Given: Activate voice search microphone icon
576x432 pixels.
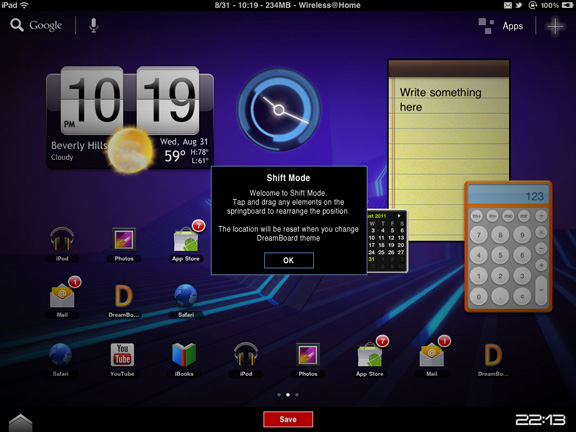Looking at the screenshot, I should [x=94, y=25].
